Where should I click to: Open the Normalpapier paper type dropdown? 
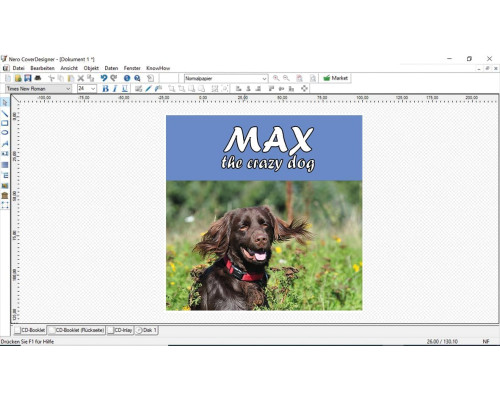[x=226, y=79]
